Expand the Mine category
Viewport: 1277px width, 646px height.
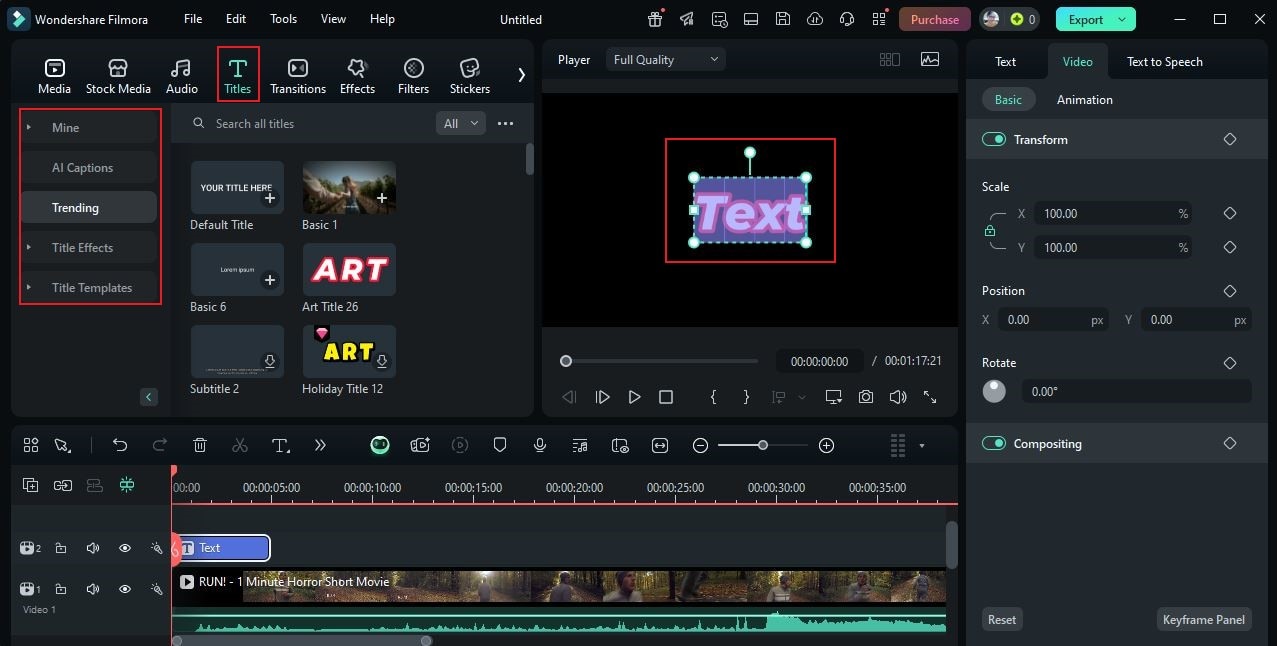[89, 127]
